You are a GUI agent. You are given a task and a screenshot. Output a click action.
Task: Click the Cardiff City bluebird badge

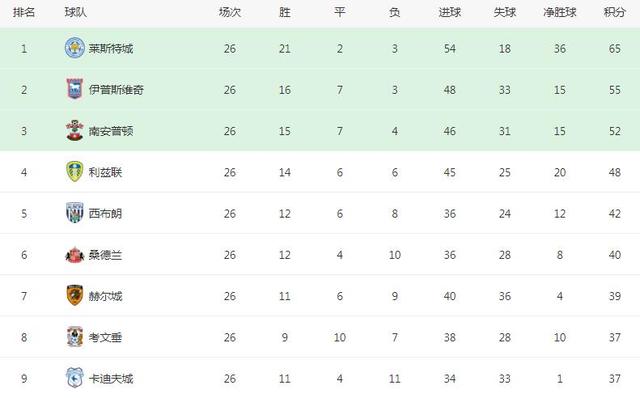[x=75, y=378]
